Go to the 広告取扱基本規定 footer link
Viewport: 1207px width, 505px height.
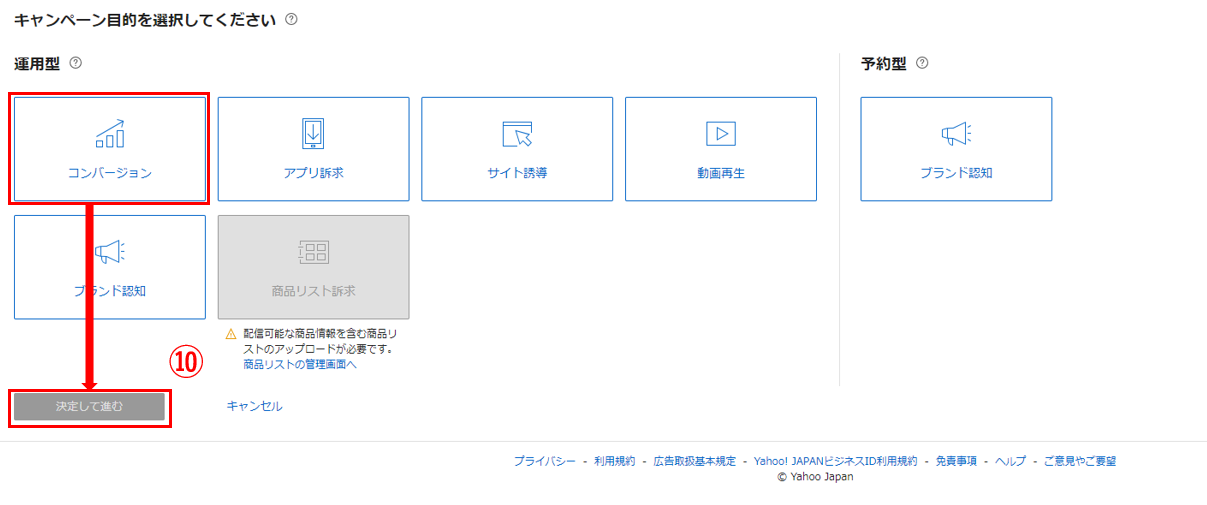[x=694, y=461]
